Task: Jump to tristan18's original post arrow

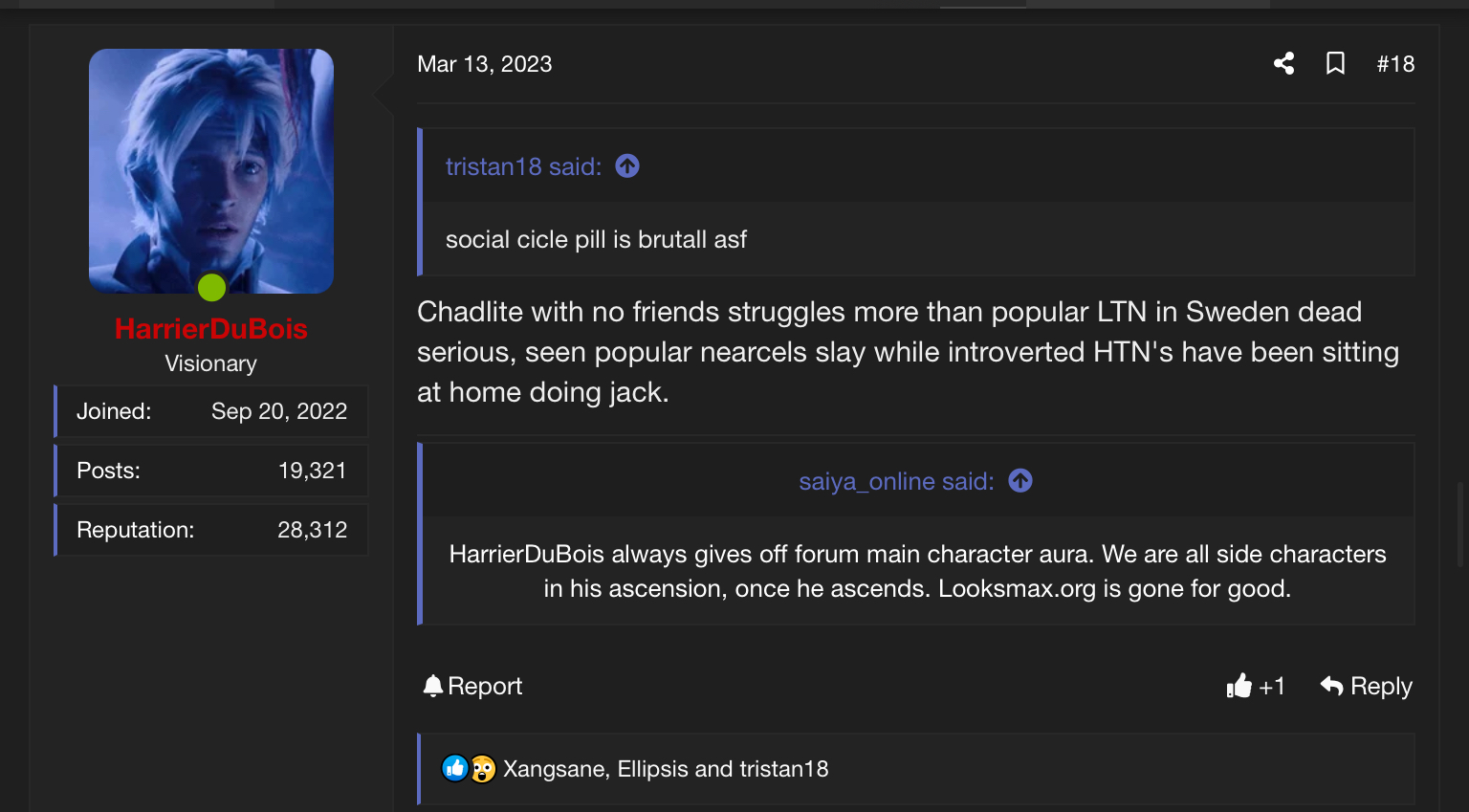Action: click(627, 166)
